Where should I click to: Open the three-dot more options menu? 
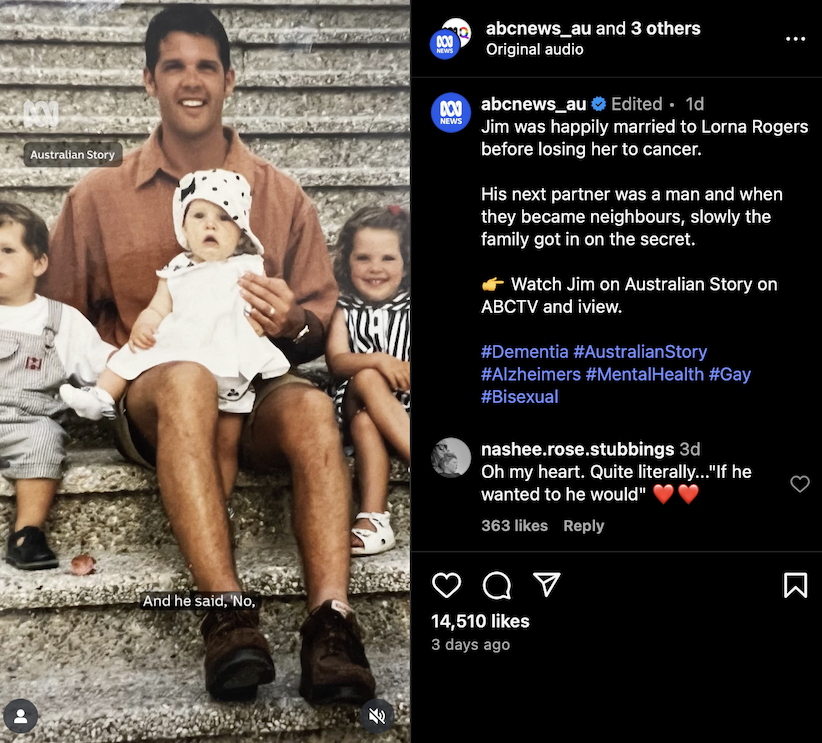(x=795, y=39)
